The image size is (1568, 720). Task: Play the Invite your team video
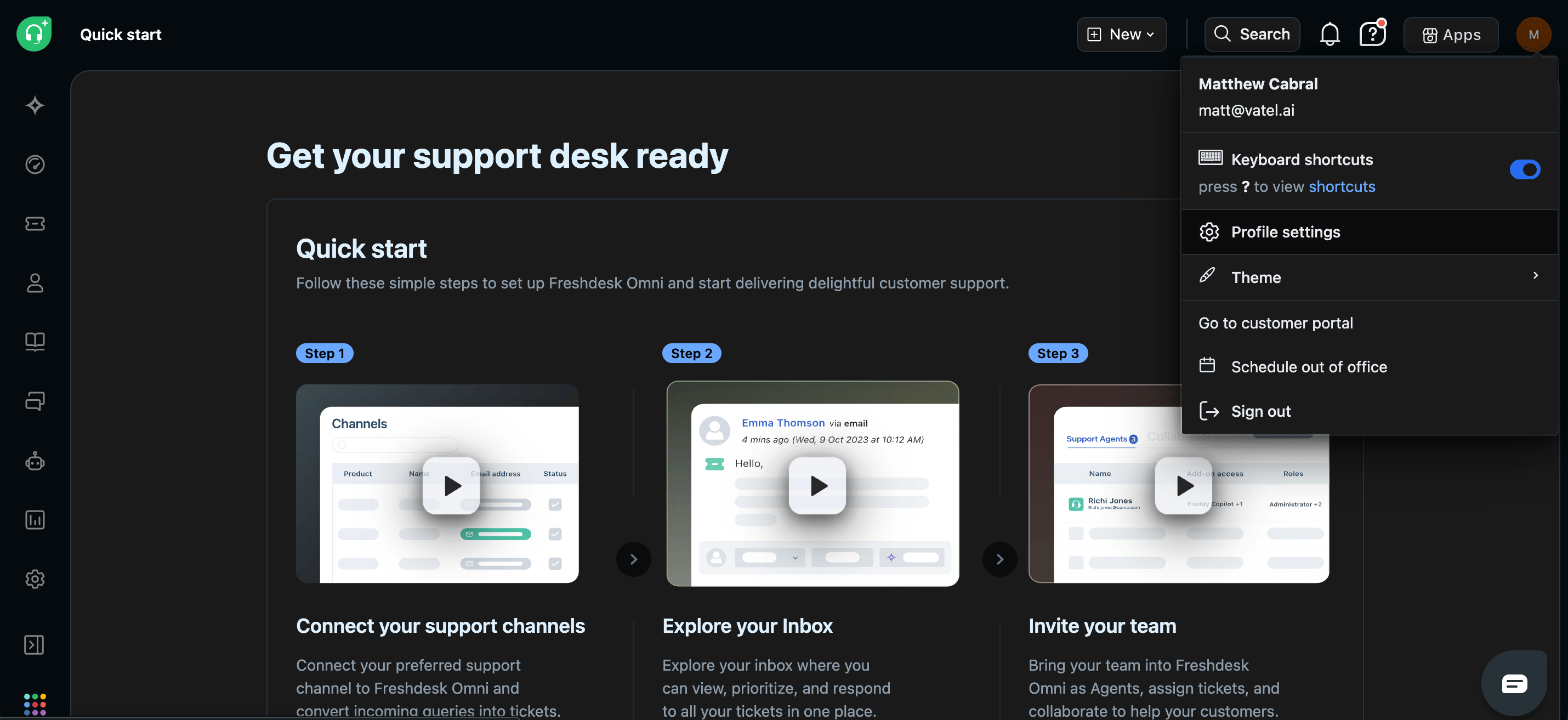(1184, 485)
